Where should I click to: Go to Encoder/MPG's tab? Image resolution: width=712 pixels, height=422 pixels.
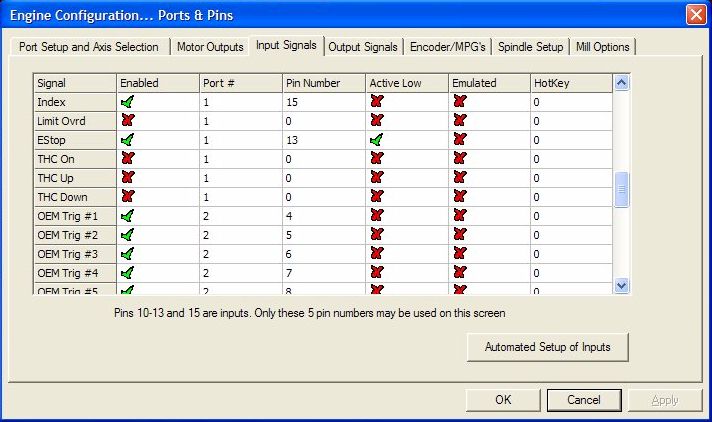pyautogui.click(x=448, y=47)
